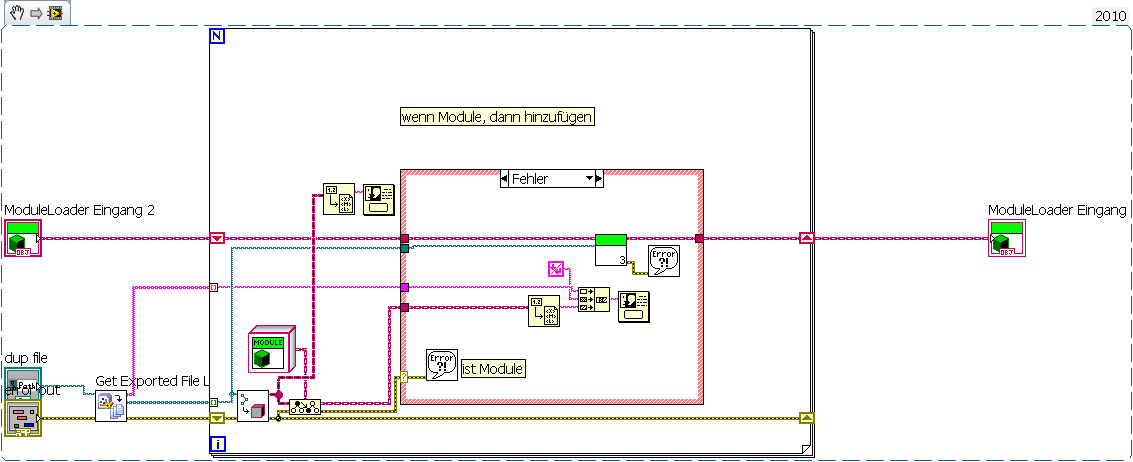
Task: Click the loop iteration terminal i
Action: click(x=216, y=443)
